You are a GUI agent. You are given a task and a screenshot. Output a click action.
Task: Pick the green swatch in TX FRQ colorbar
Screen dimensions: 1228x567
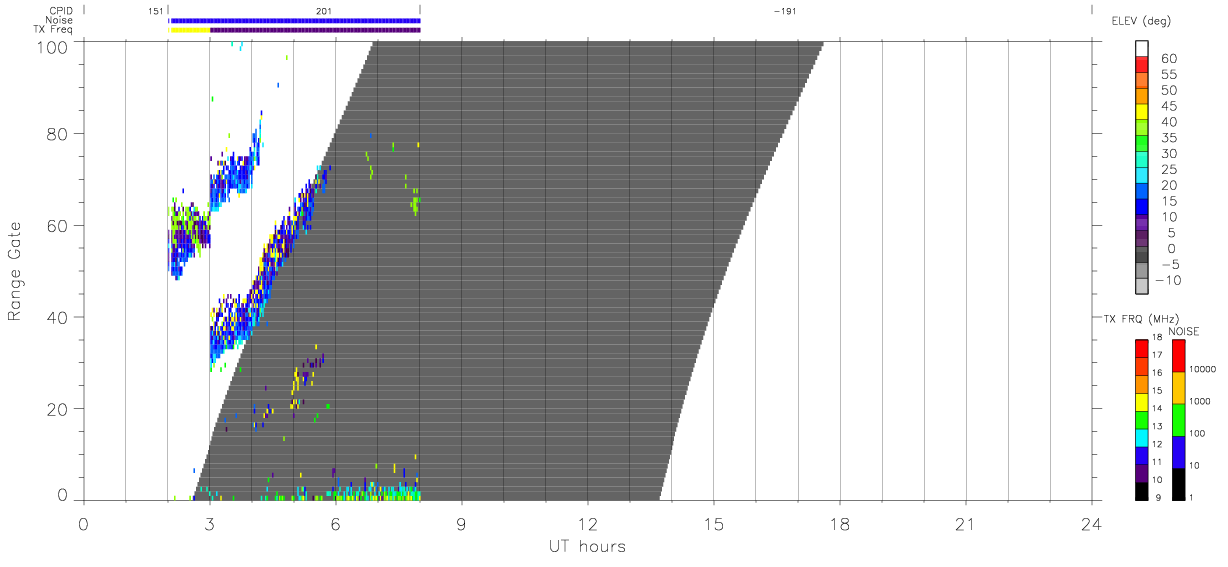[1142, 420]
